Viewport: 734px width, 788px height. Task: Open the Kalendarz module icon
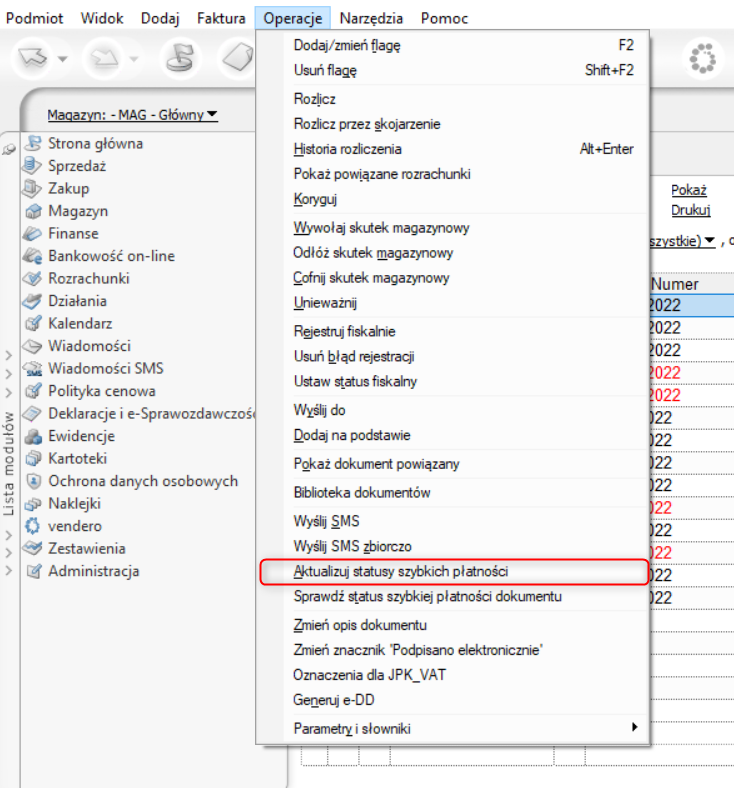click(x=33, y=323)
